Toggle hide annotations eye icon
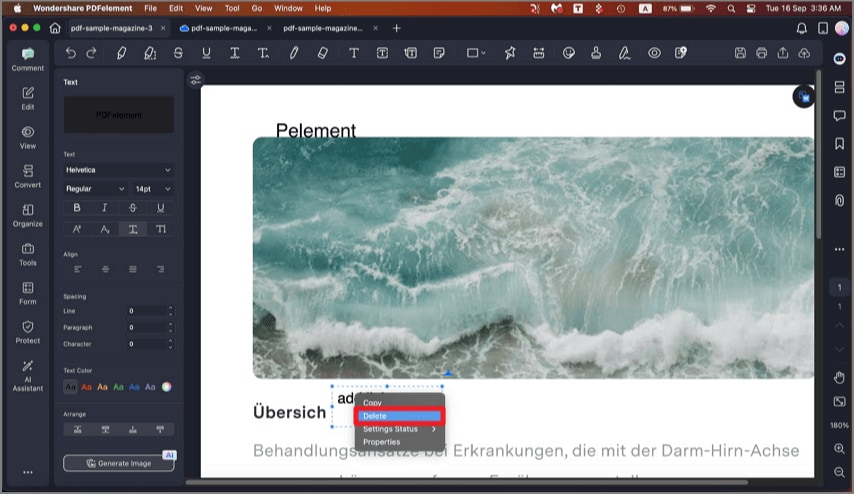The height and width of the screenshot is (494, 854). (654, 53)
